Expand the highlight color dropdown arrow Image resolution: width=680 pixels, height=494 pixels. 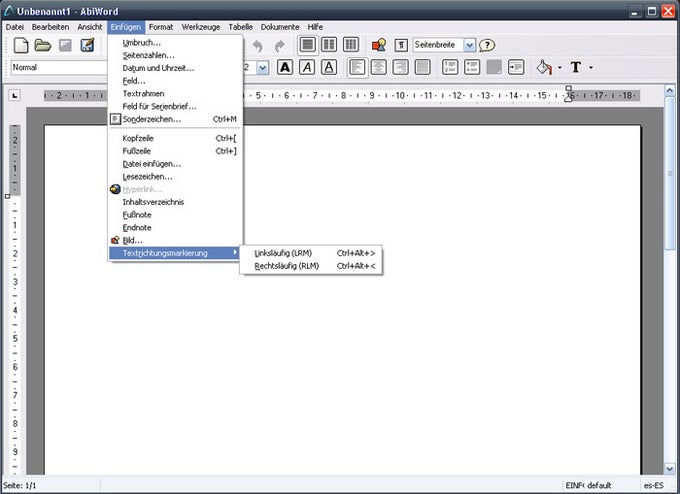pyautogui.click(x=559, y=68)
